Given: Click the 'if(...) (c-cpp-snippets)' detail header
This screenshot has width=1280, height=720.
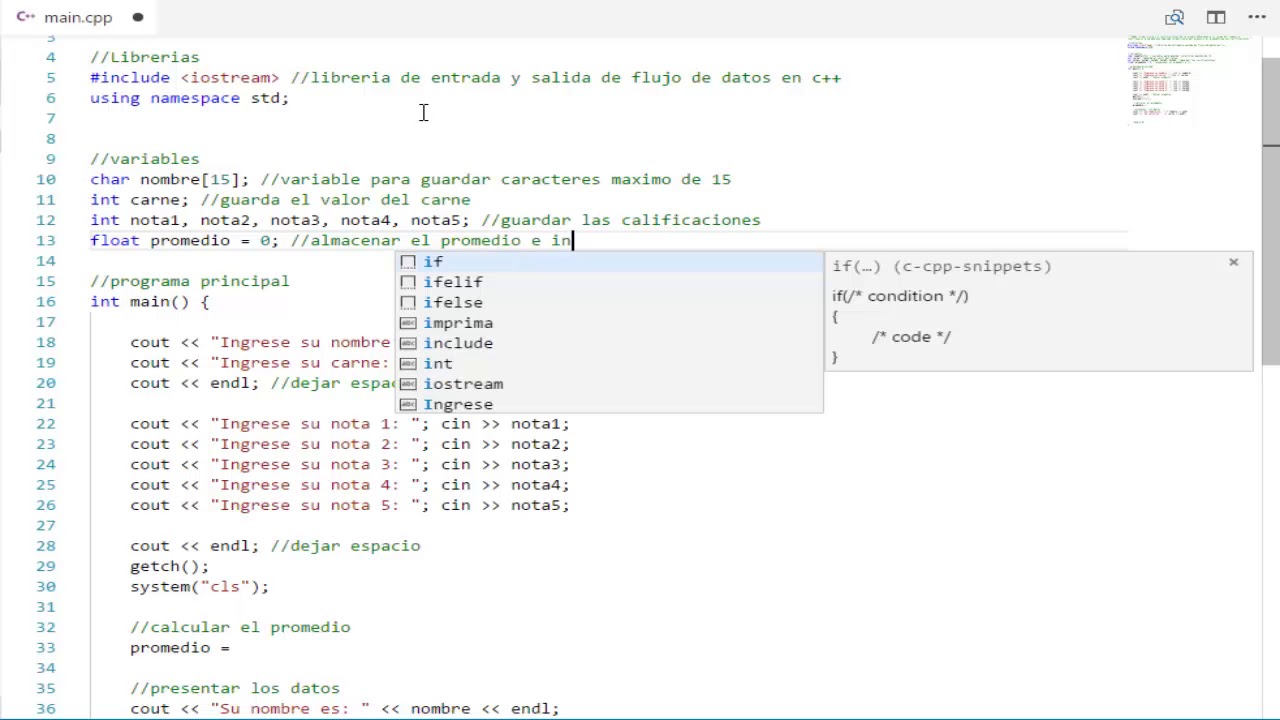Looking at the screenshot, I should (942, 266).
